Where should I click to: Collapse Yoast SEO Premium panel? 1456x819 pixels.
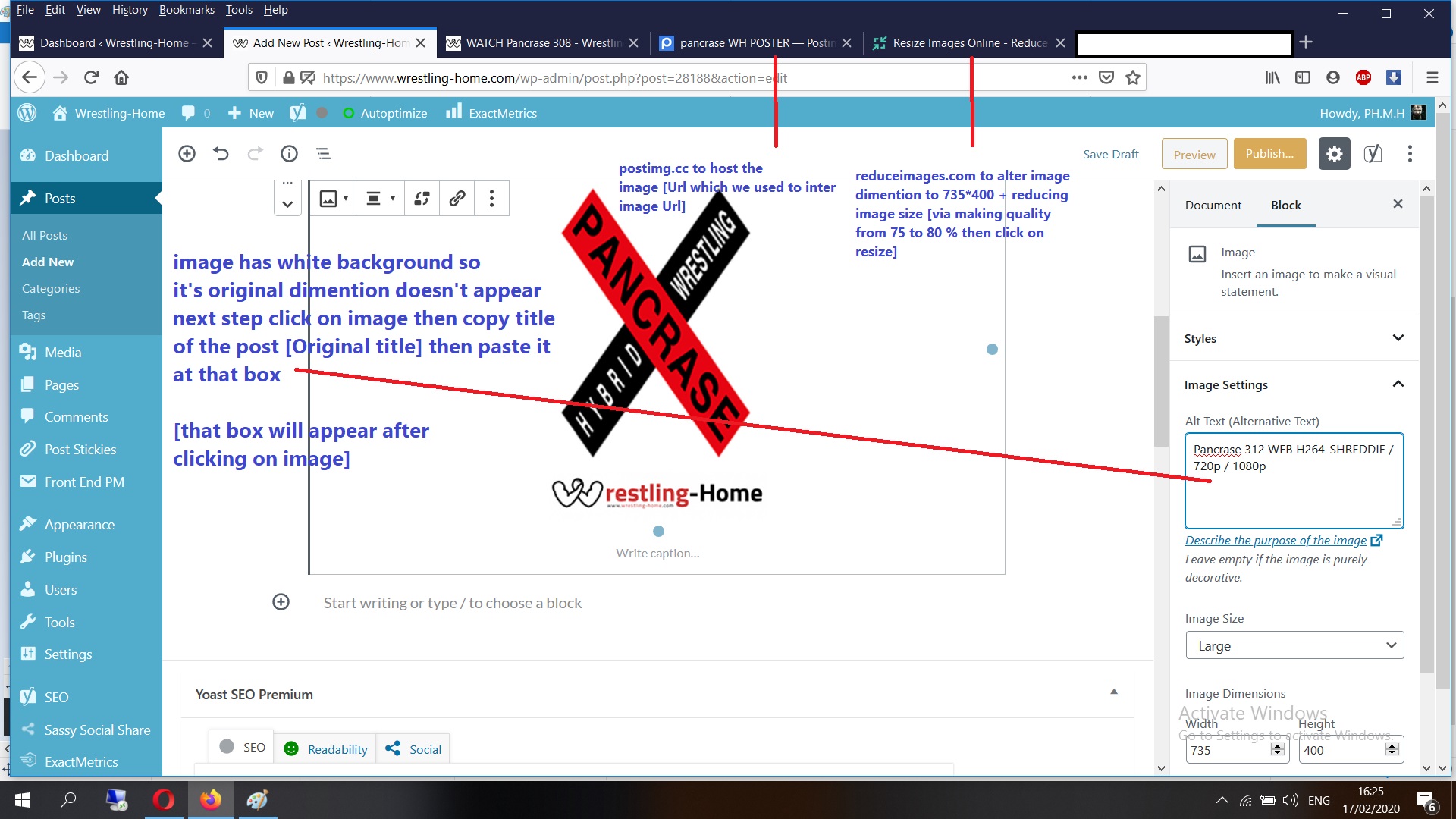[1114, 692]
